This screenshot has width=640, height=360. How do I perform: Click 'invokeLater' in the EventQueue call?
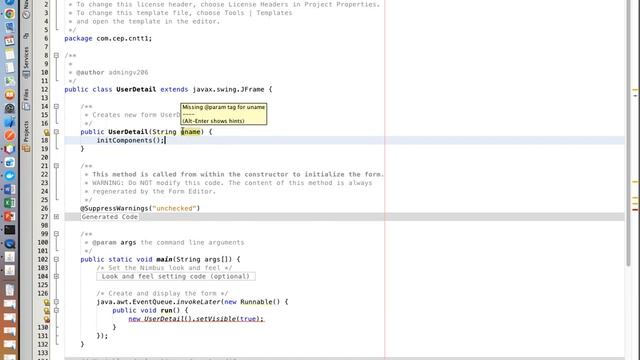coord(198,302)
